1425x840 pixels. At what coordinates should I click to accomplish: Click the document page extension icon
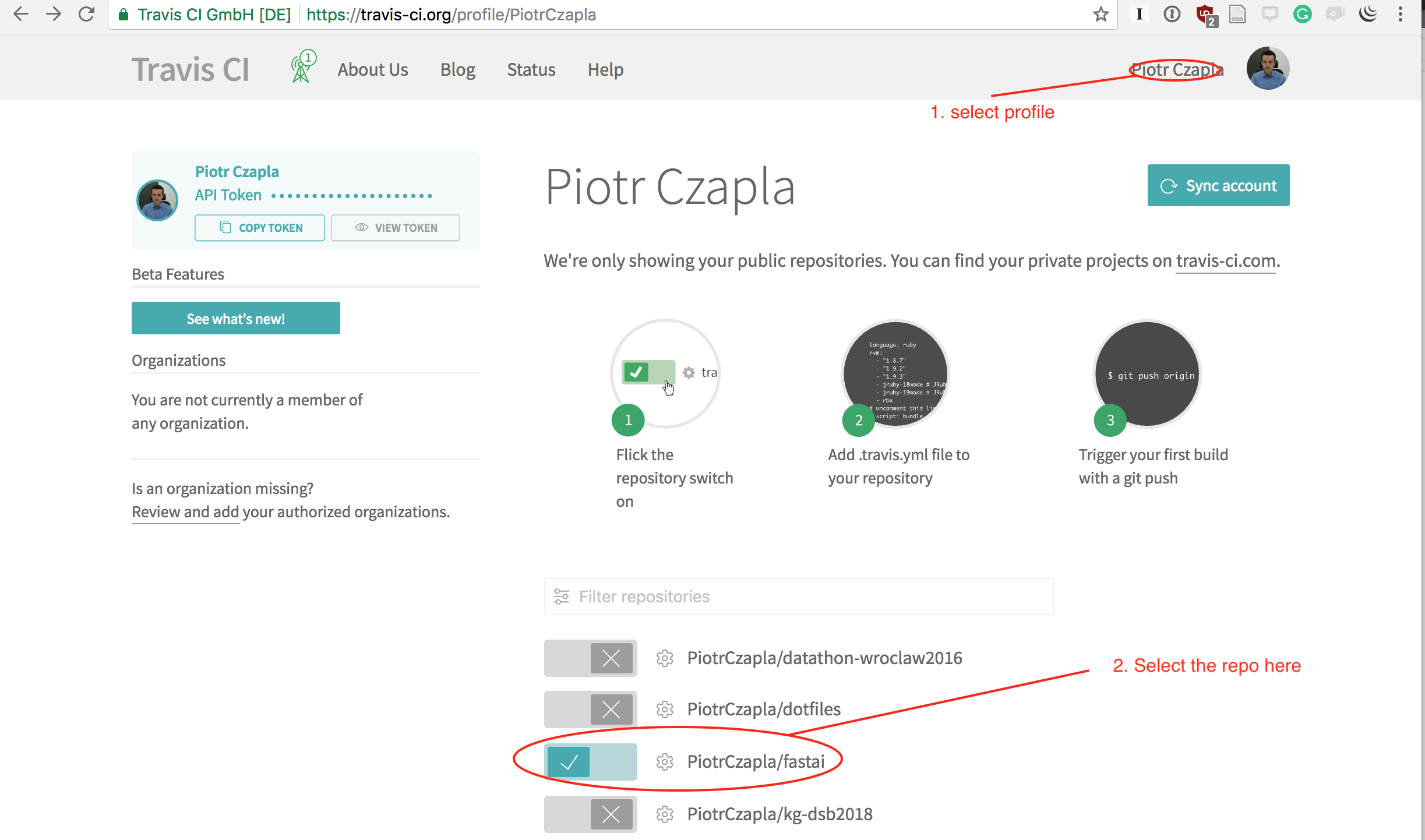point(1237,14)
